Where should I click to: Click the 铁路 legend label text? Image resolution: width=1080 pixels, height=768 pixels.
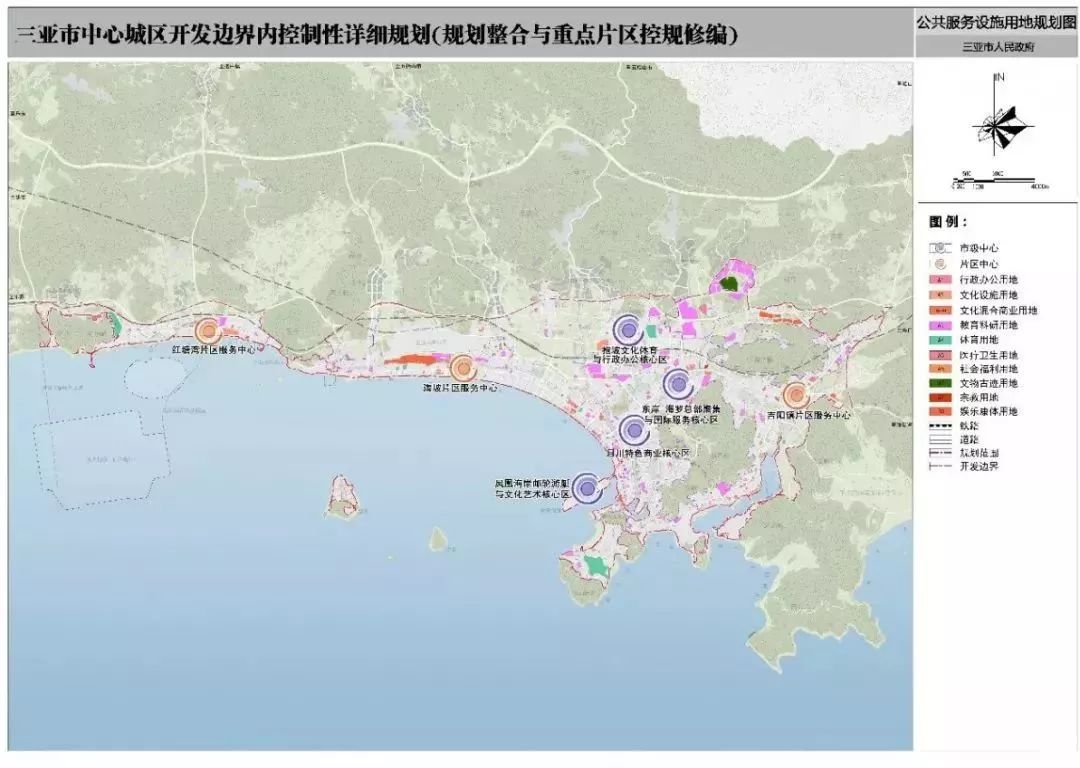pyautogui.click(x=969, y=426)
